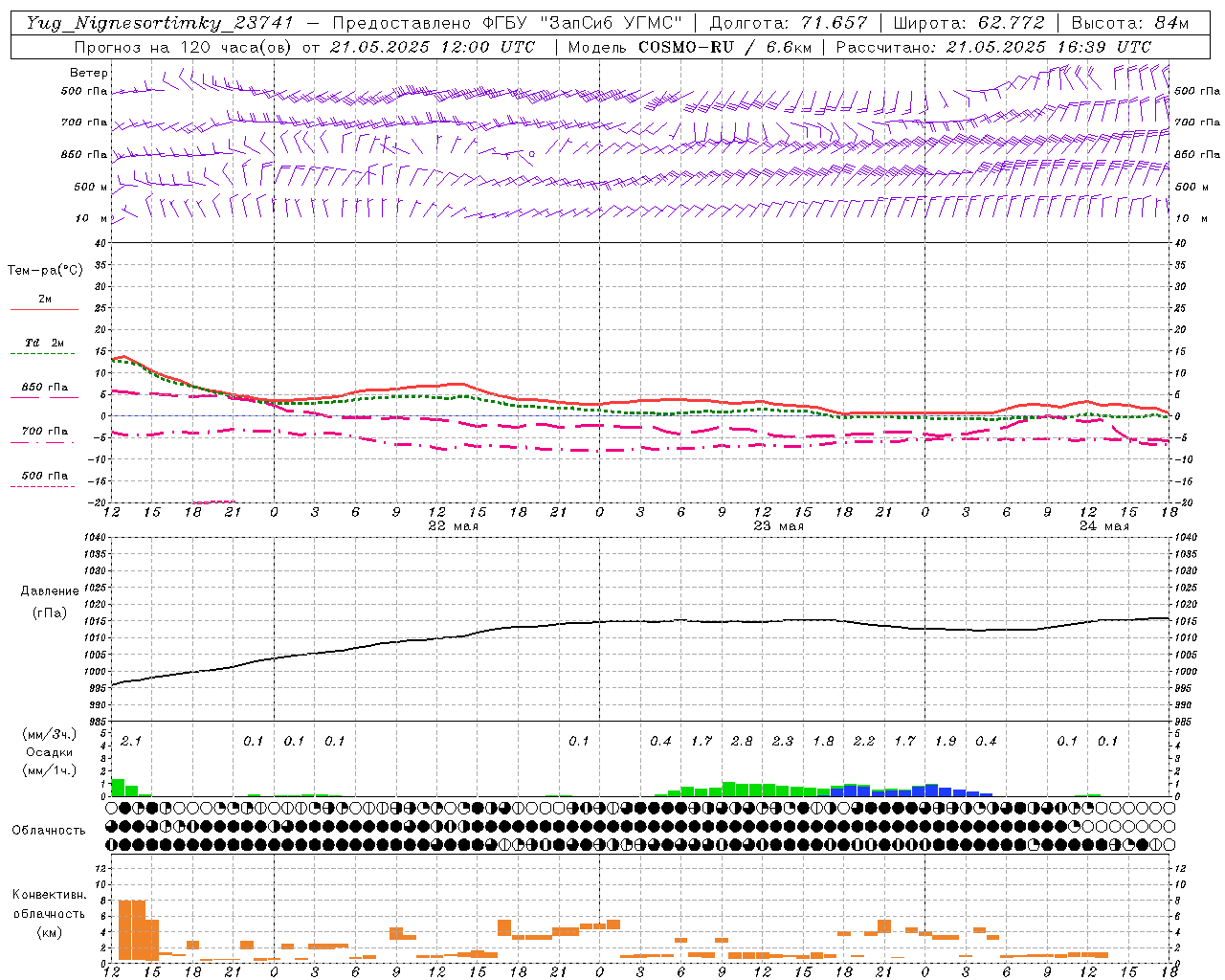Click the 2.1 precipitation value
Viewport: 1225px width, 980px height.
pyautogui.click(x=131, y=742)
